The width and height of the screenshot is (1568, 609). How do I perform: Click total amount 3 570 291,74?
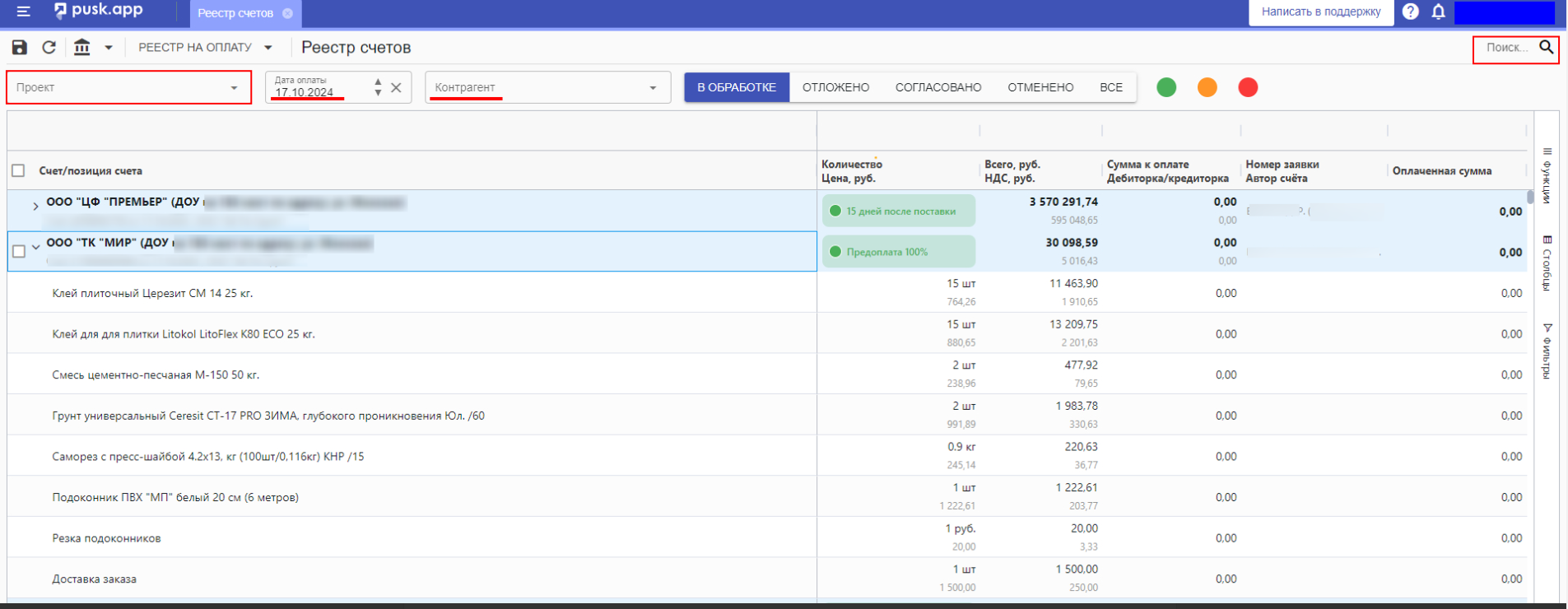click(1063, 202)
